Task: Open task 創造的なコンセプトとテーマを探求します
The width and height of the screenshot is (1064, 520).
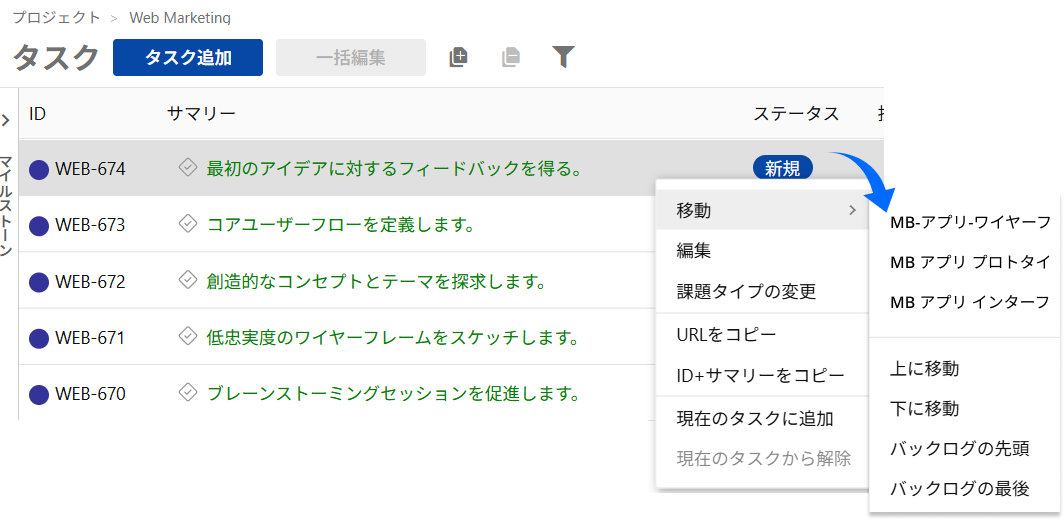Action: click(x=376, y=282)
